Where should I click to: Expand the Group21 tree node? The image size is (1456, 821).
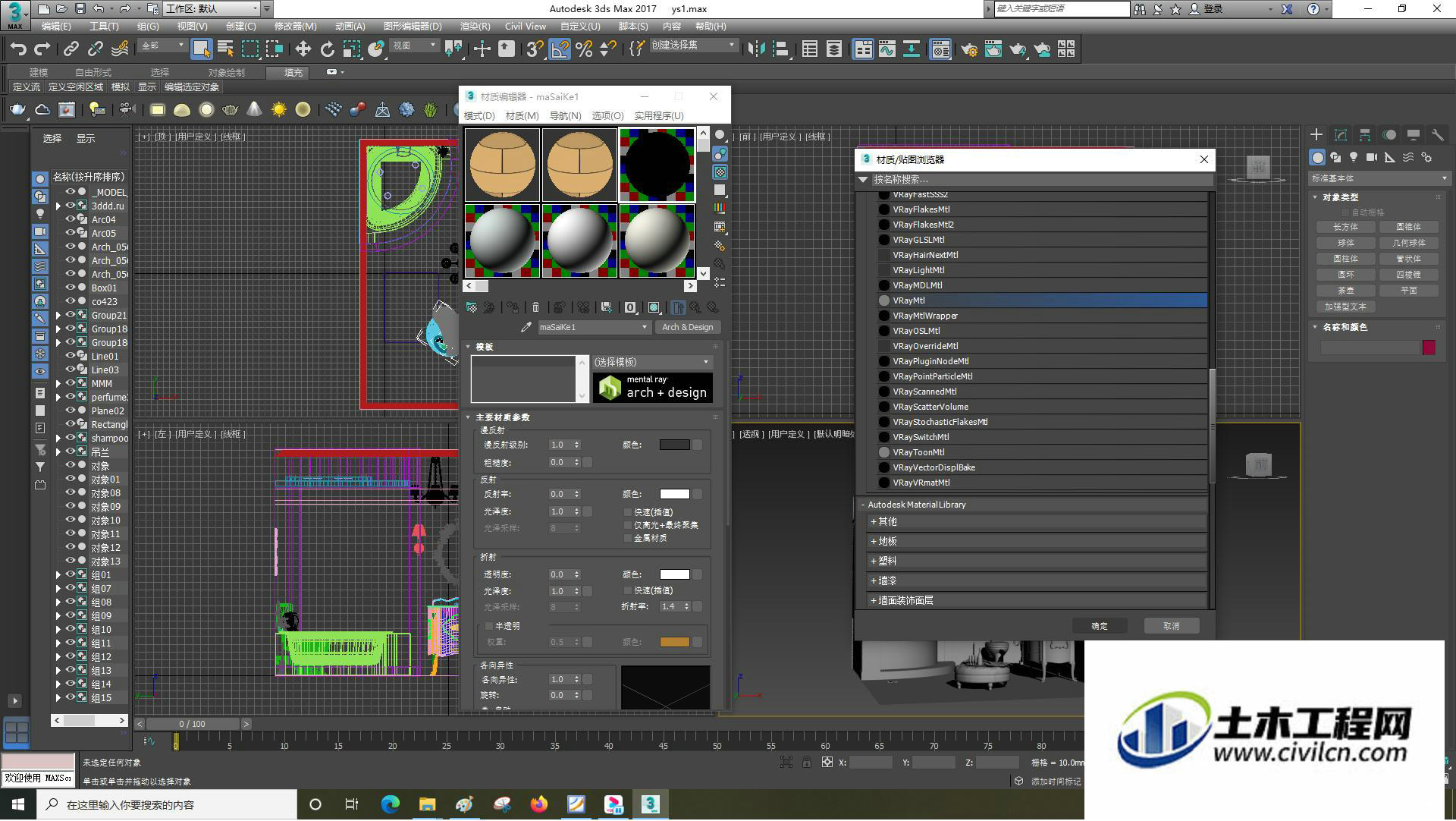pos(58,315)
